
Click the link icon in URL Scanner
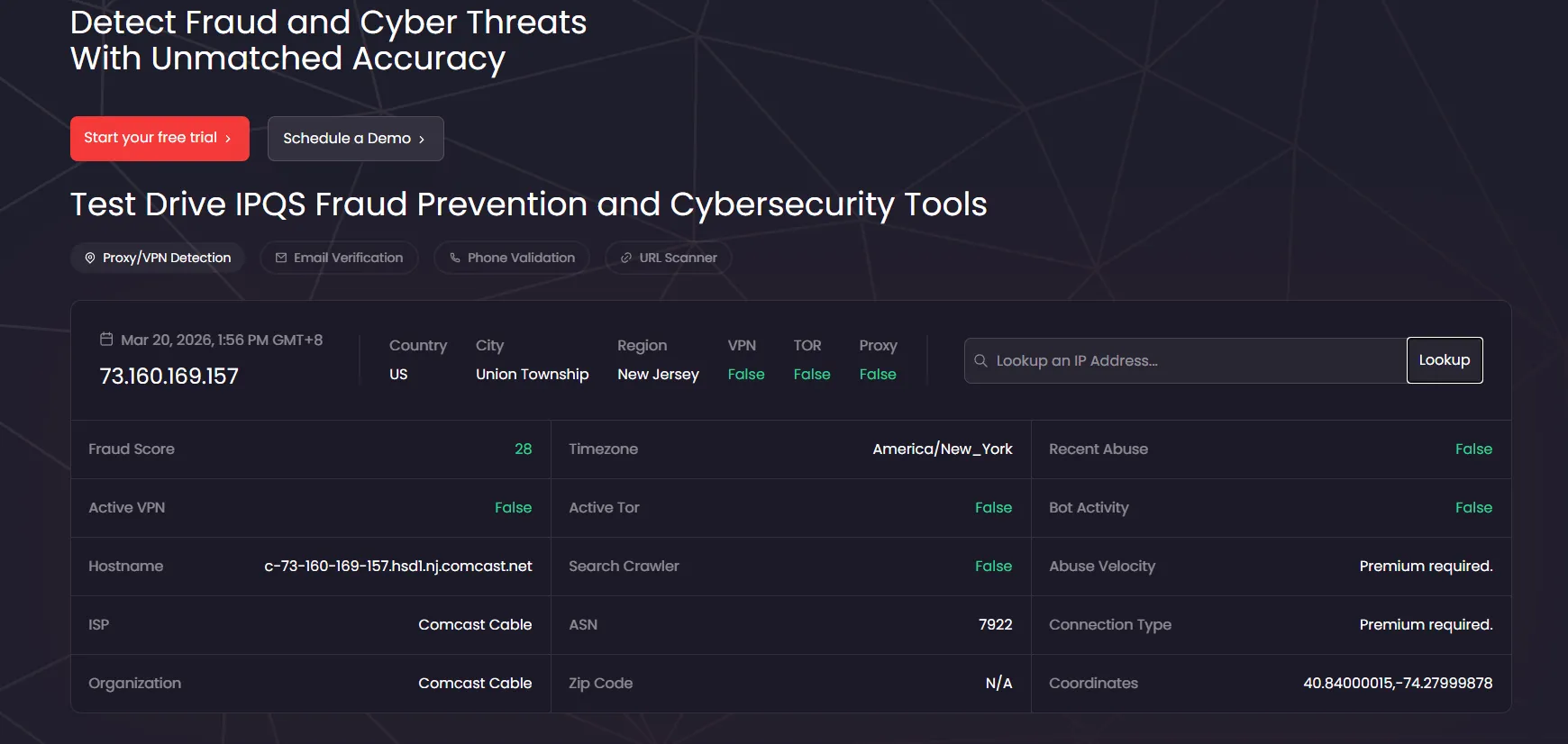tap(626, 258)
